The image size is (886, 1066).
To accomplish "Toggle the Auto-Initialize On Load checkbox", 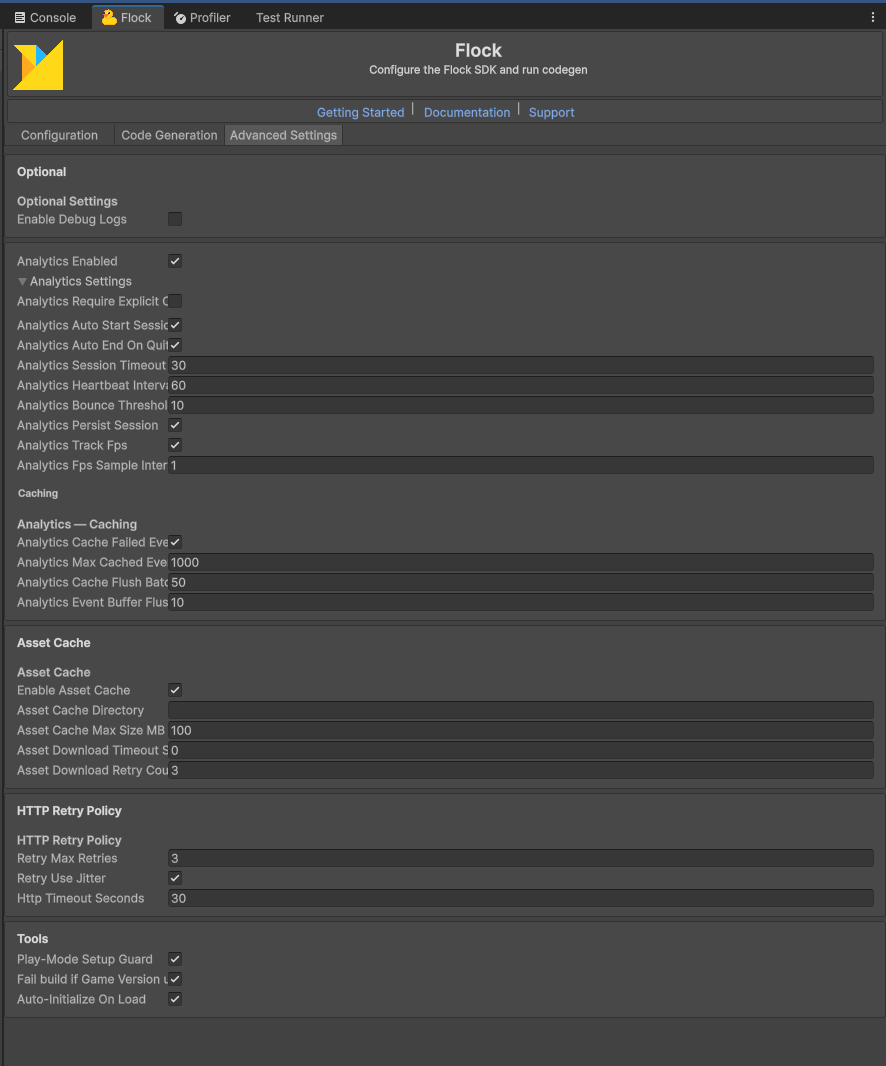I will coord(175,999).
